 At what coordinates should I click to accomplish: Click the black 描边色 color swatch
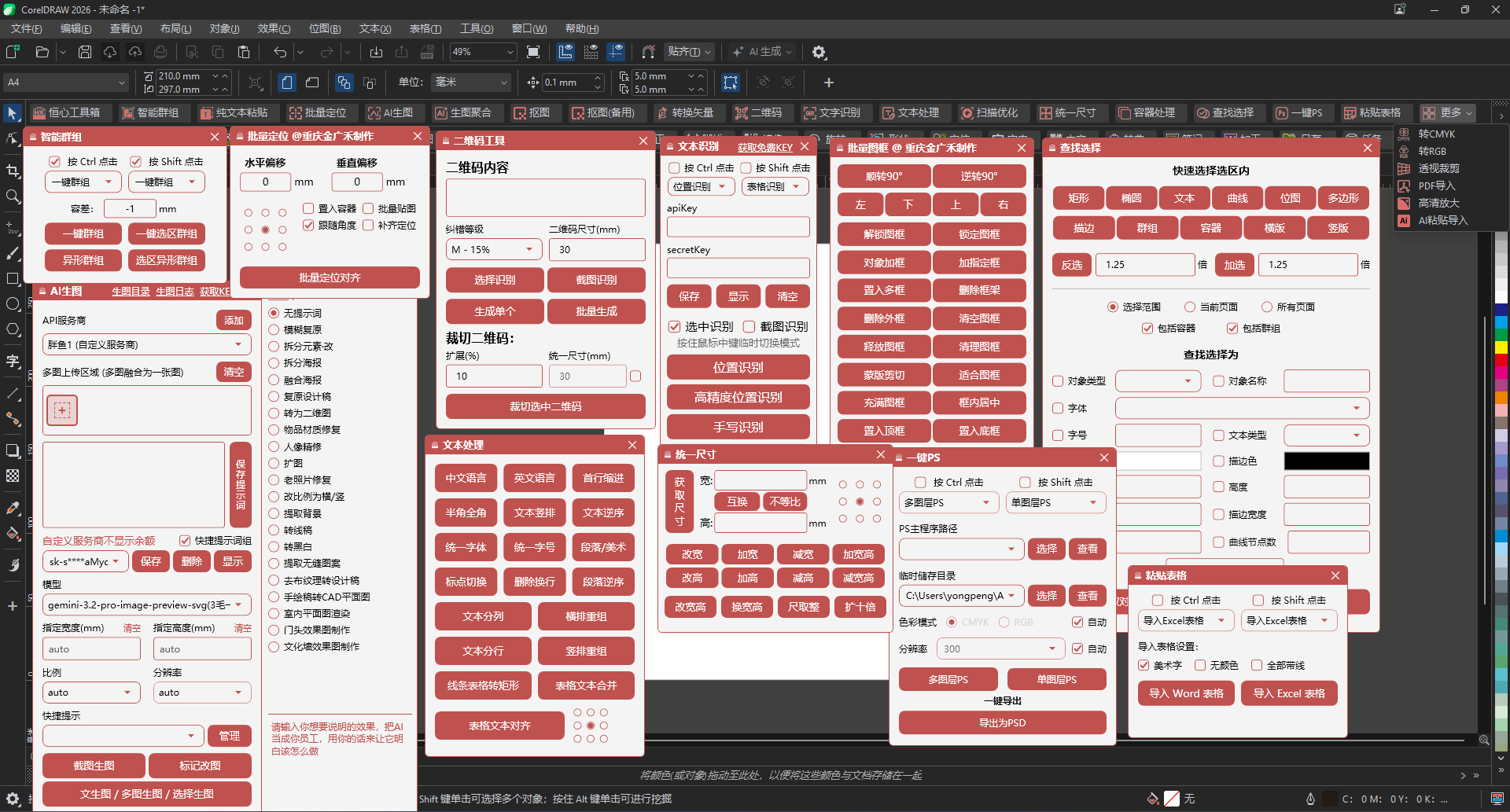click(1326, 461)
